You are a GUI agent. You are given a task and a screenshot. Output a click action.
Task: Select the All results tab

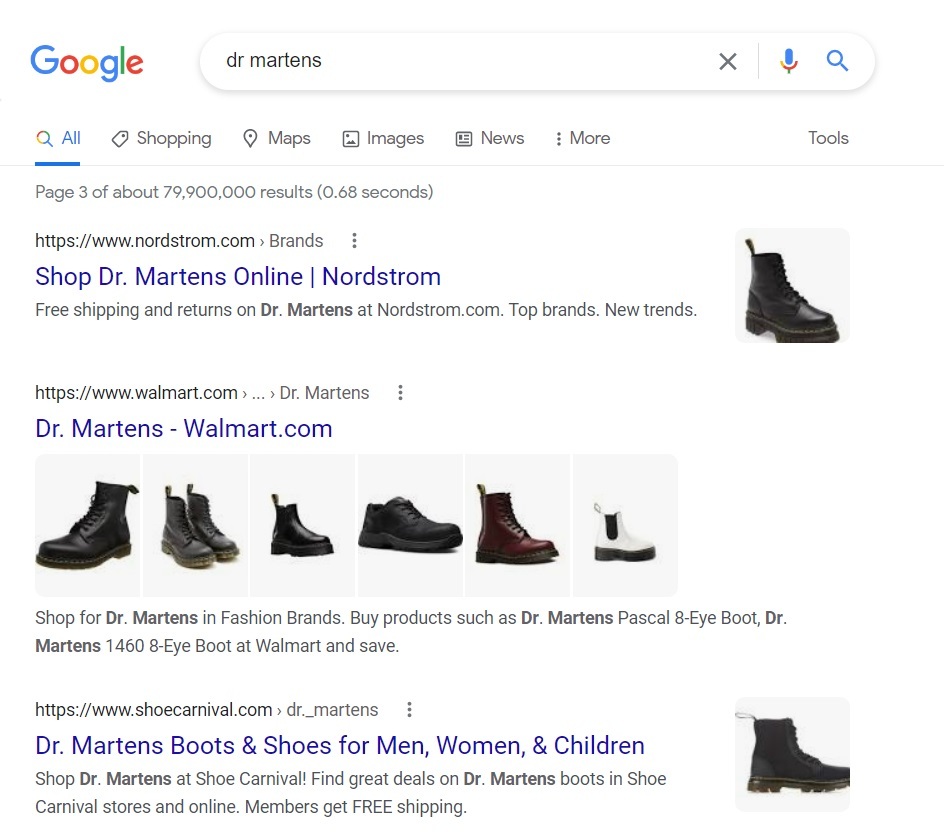tap(58, 138)
